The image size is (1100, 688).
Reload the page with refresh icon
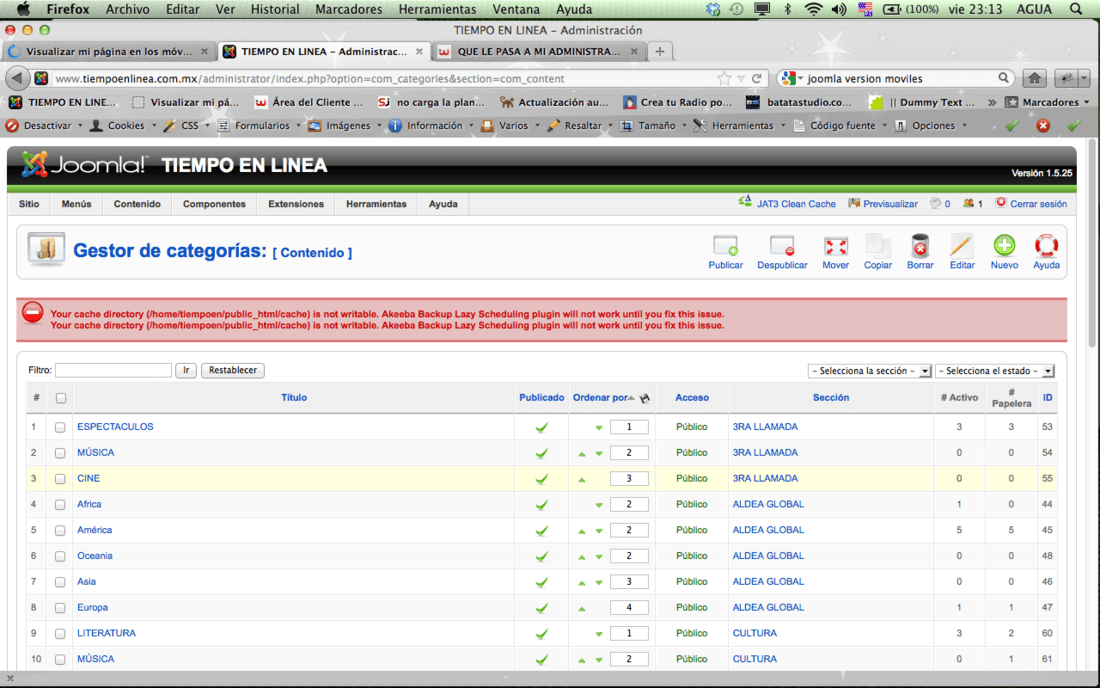coord(757,79)
